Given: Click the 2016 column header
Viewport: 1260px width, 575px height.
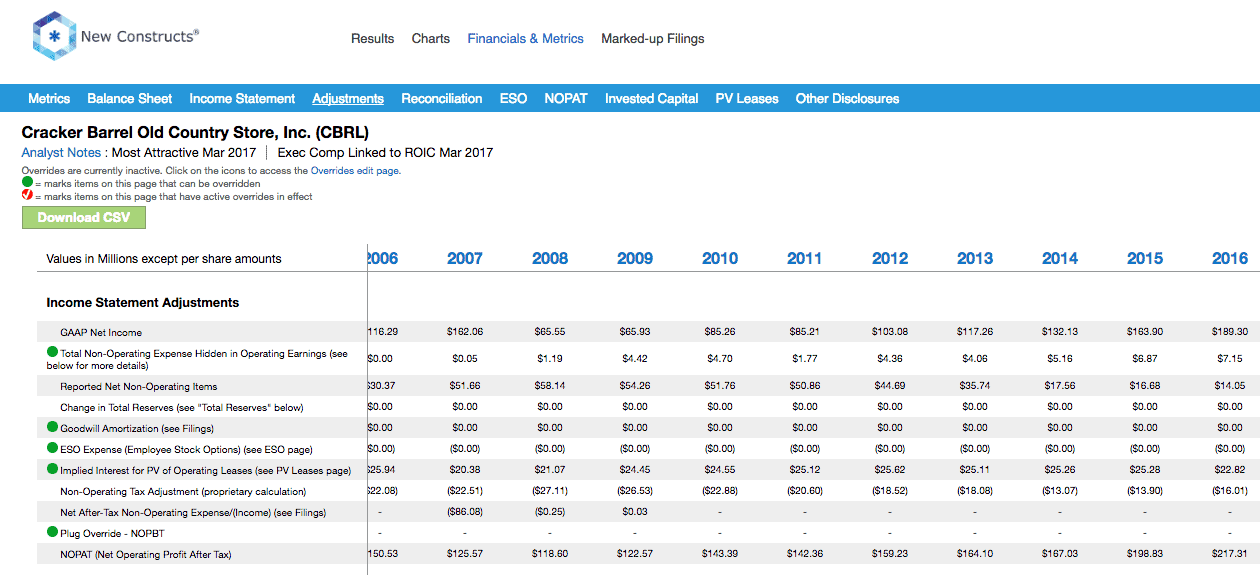Looking at the screenshot, I should [1230, 258].
